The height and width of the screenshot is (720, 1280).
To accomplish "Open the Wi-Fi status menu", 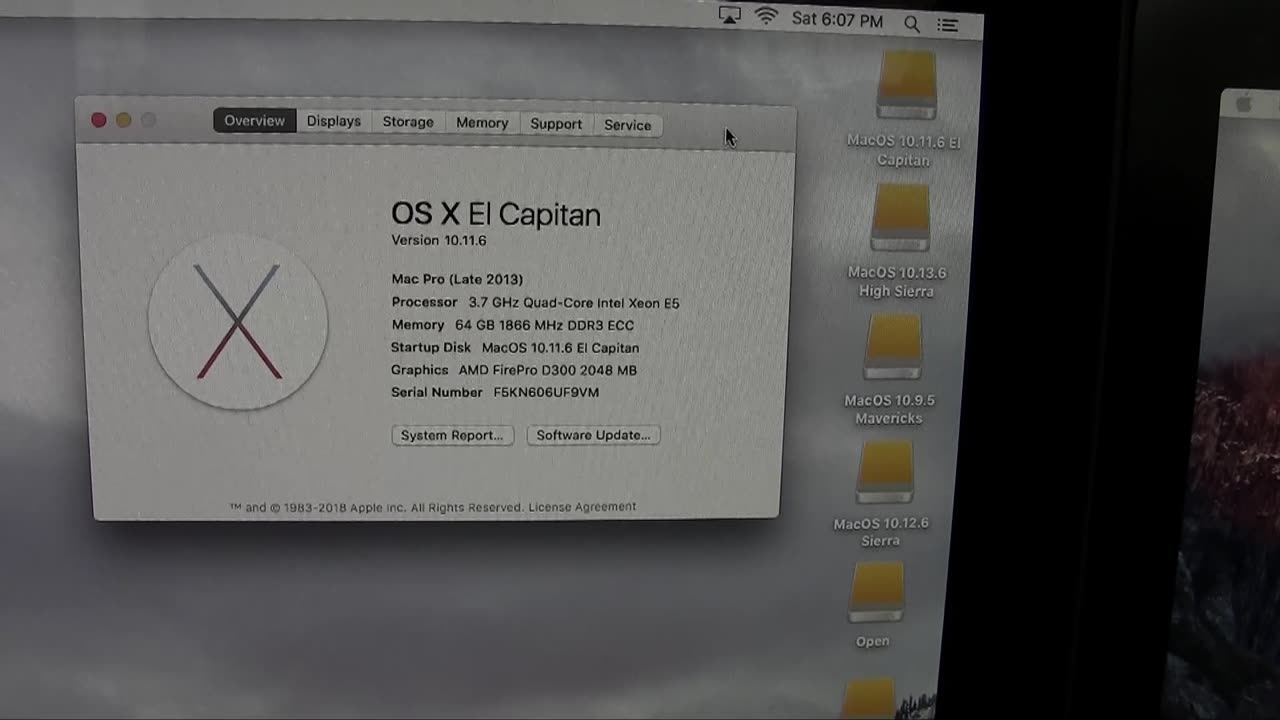I will 766,17.
